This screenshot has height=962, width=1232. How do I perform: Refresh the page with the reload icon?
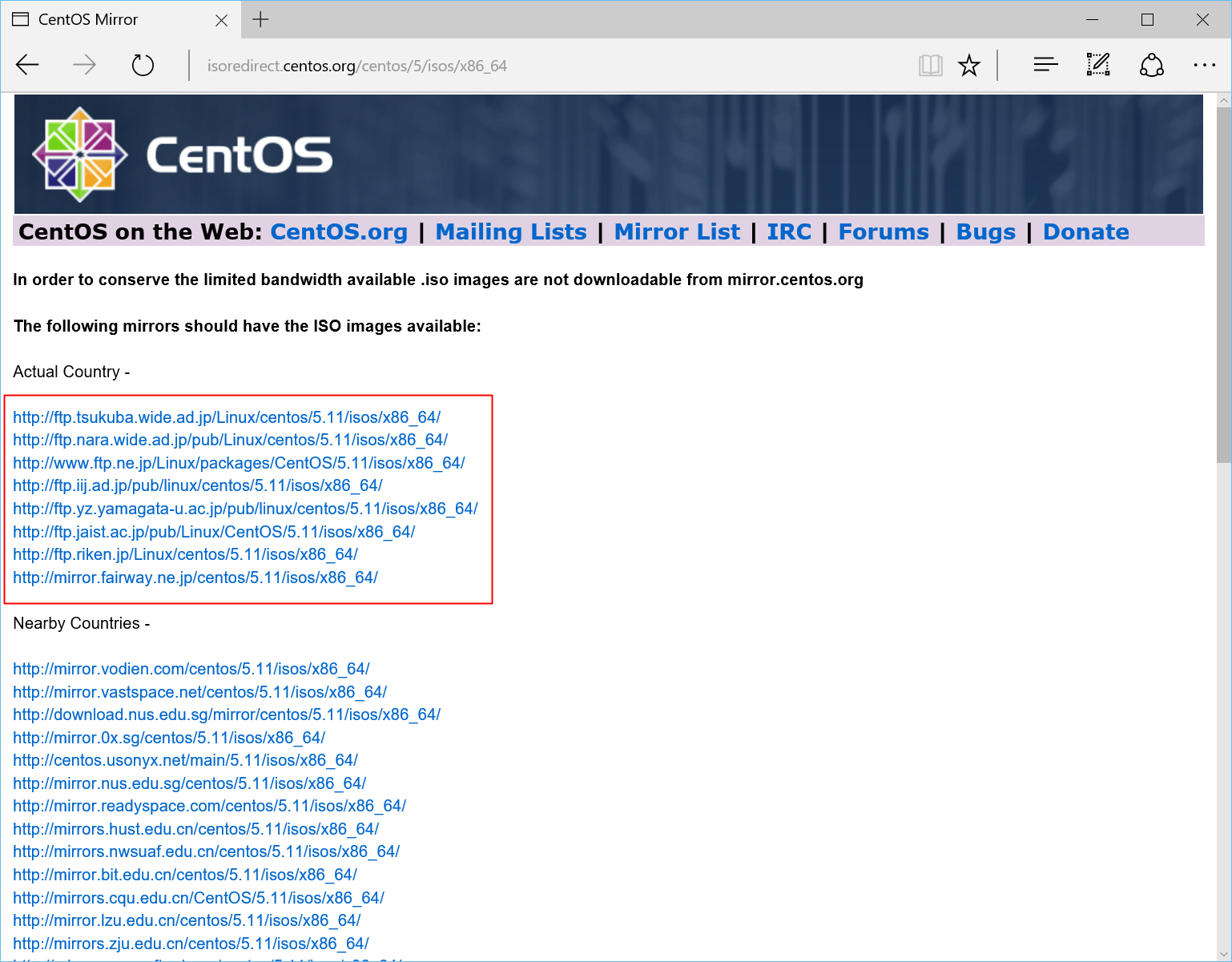[143, 65]
